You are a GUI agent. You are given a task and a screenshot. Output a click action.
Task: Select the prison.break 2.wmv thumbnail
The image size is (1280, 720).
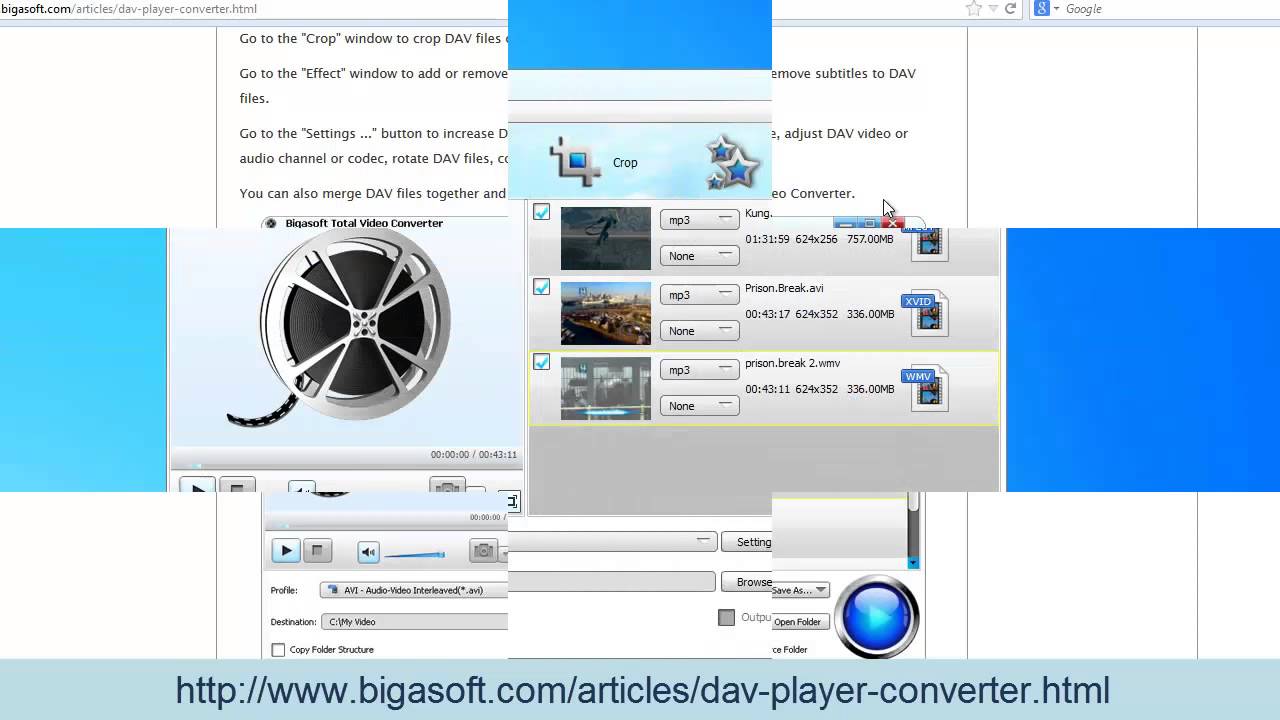point(605,388)
